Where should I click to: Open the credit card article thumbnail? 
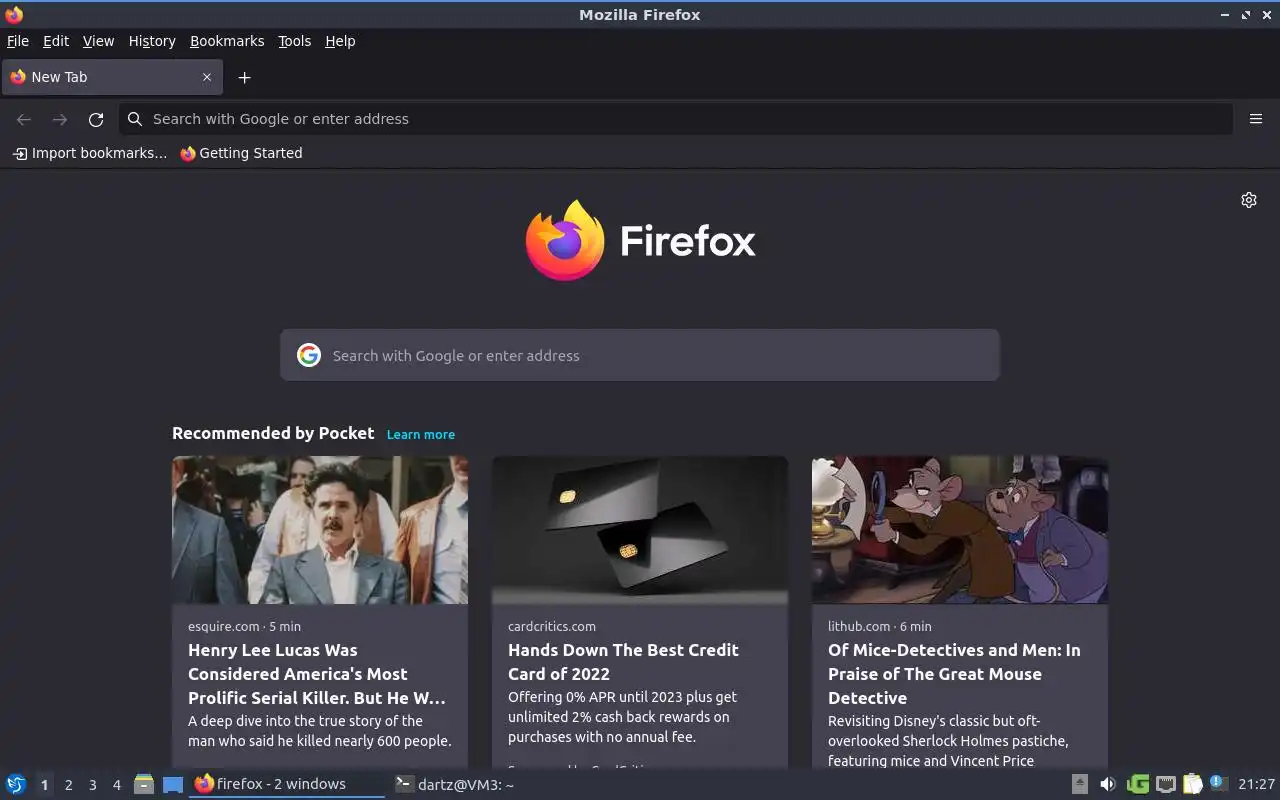tap(640, 530)
